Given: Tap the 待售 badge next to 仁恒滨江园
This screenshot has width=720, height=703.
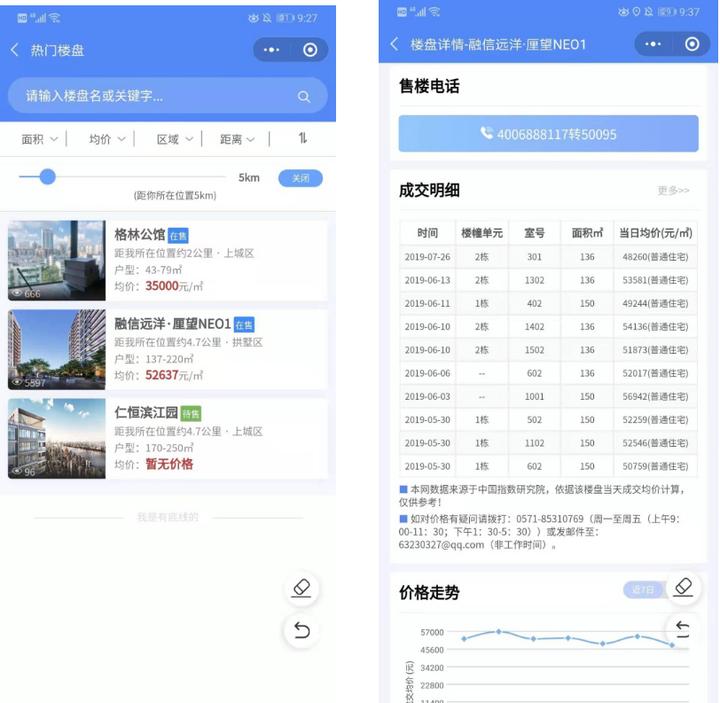Looking at the screenshot, I should [x=191, y=414].
